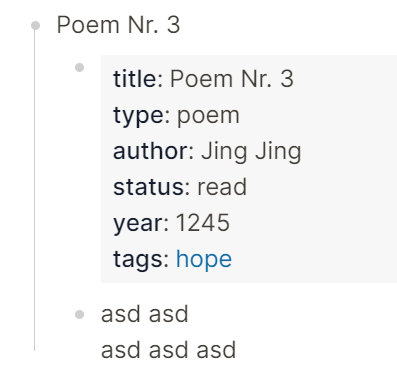This screenshot has height=373, width=397.
Task: Click the bullet next to the properties block
Action: coord(79,68)
